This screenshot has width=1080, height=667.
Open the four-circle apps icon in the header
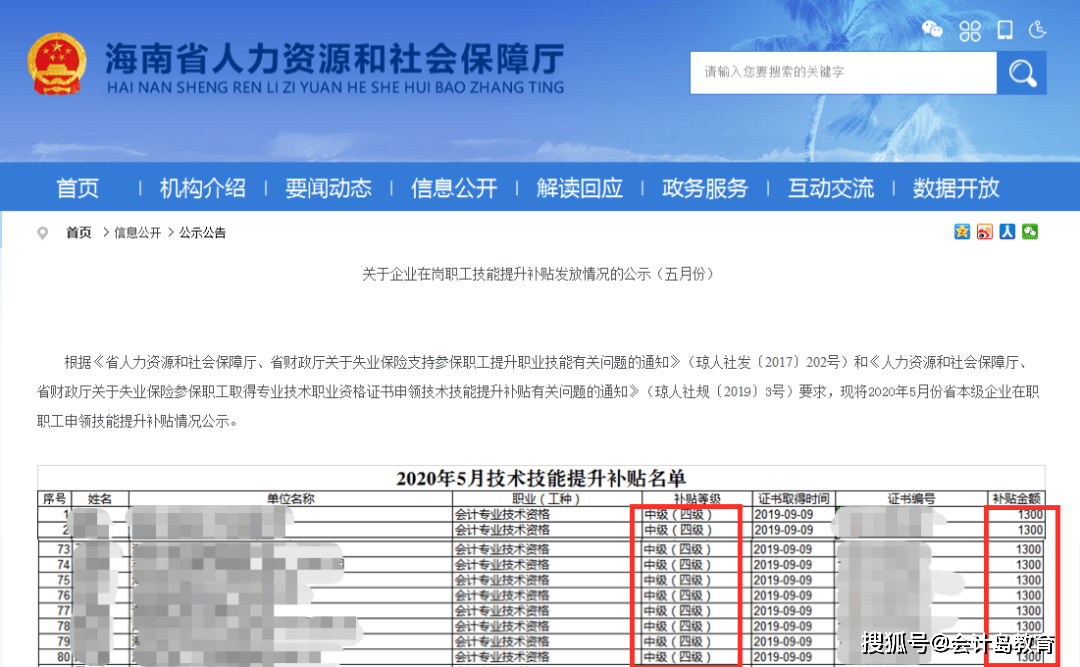[x=970, y=30]
